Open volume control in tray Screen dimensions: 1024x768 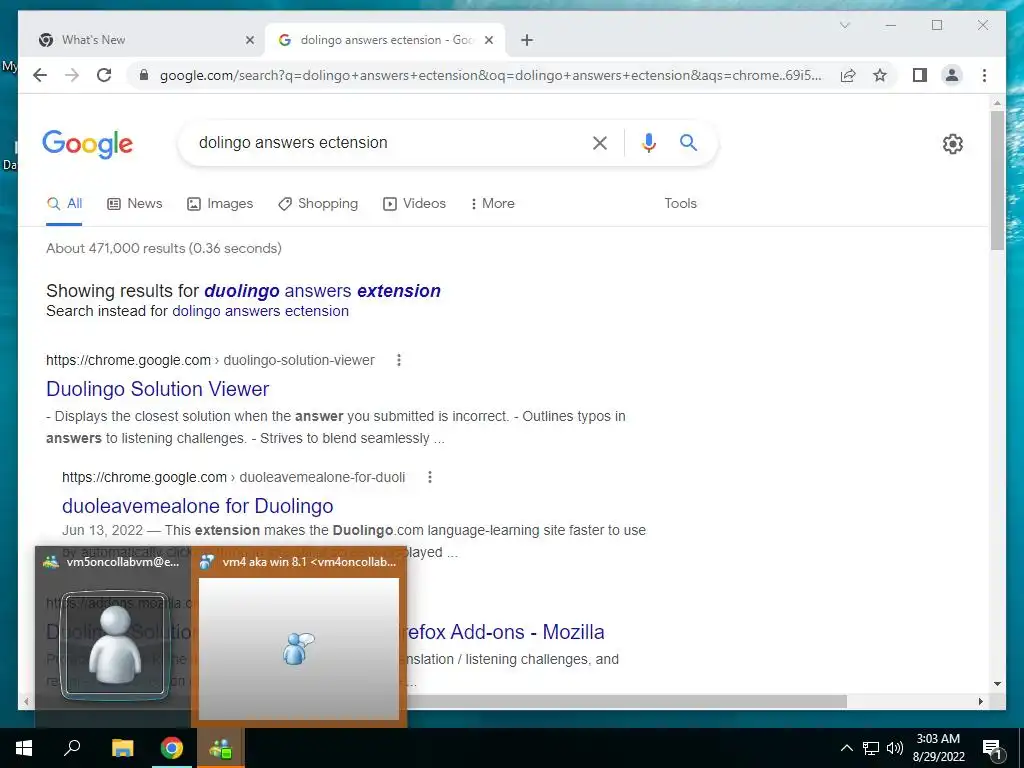895,748
